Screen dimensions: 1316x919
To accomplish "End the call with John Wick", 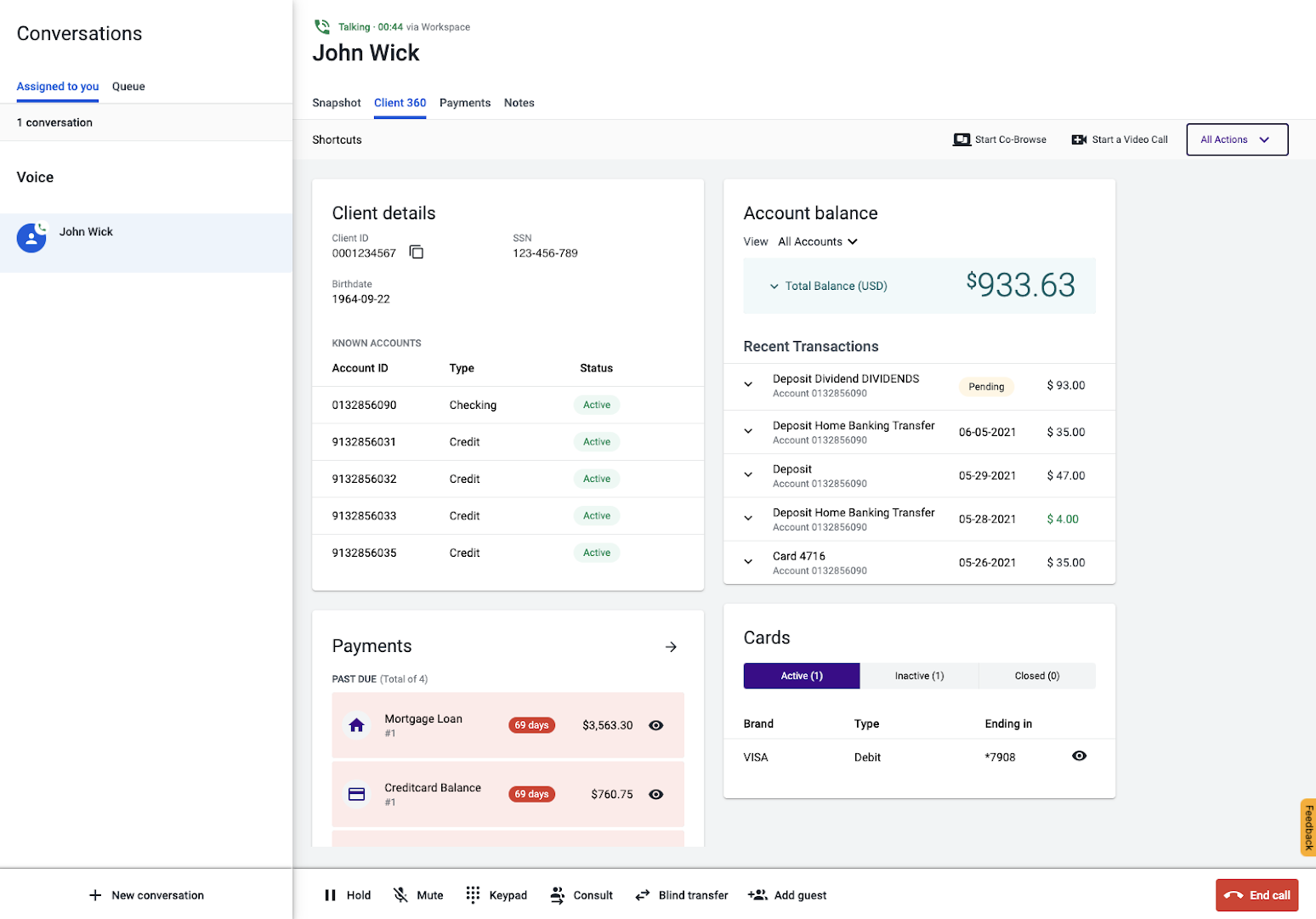I will click(x=1256, y=895).
